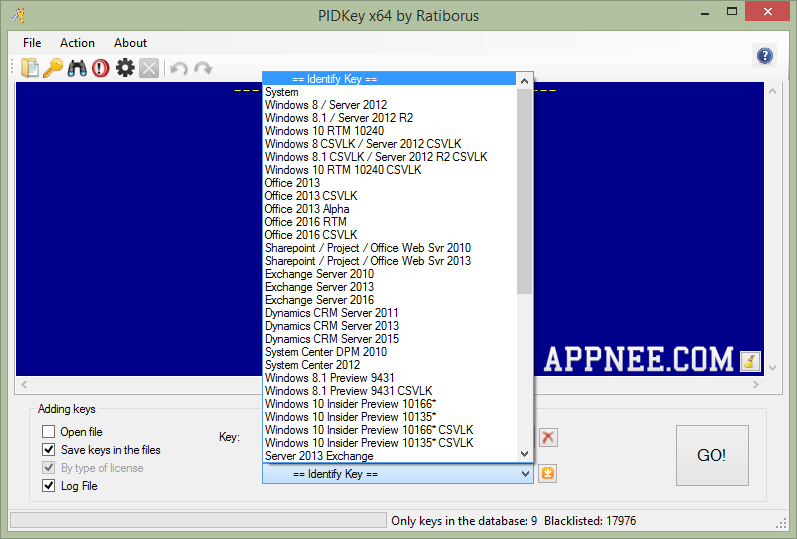Select Windows 8.1 Preview 9431 entry
797x539 pixels.
[x=389, y=378]
